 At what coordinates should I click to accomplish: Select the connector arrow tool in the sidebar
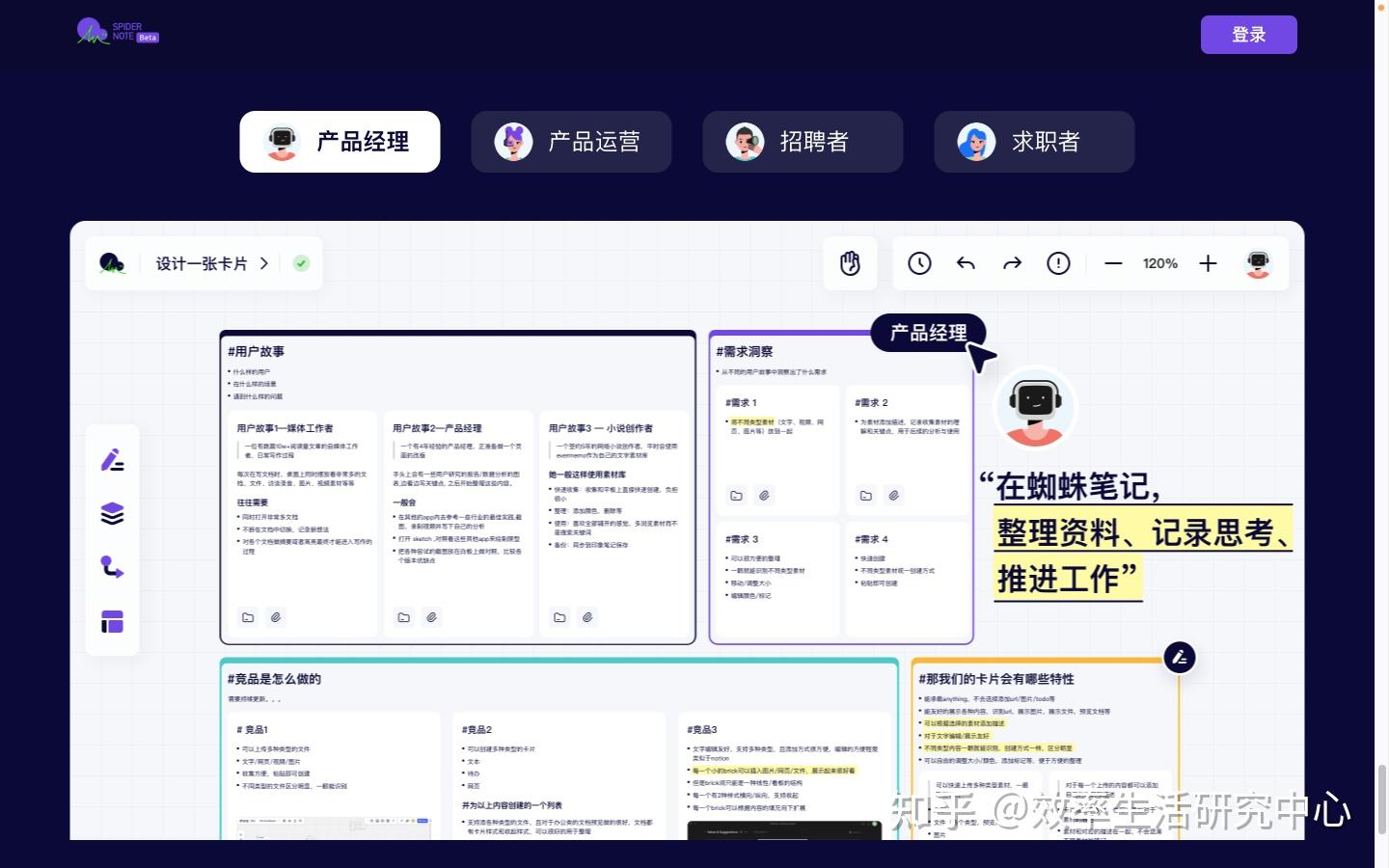(x=112, y=567)
